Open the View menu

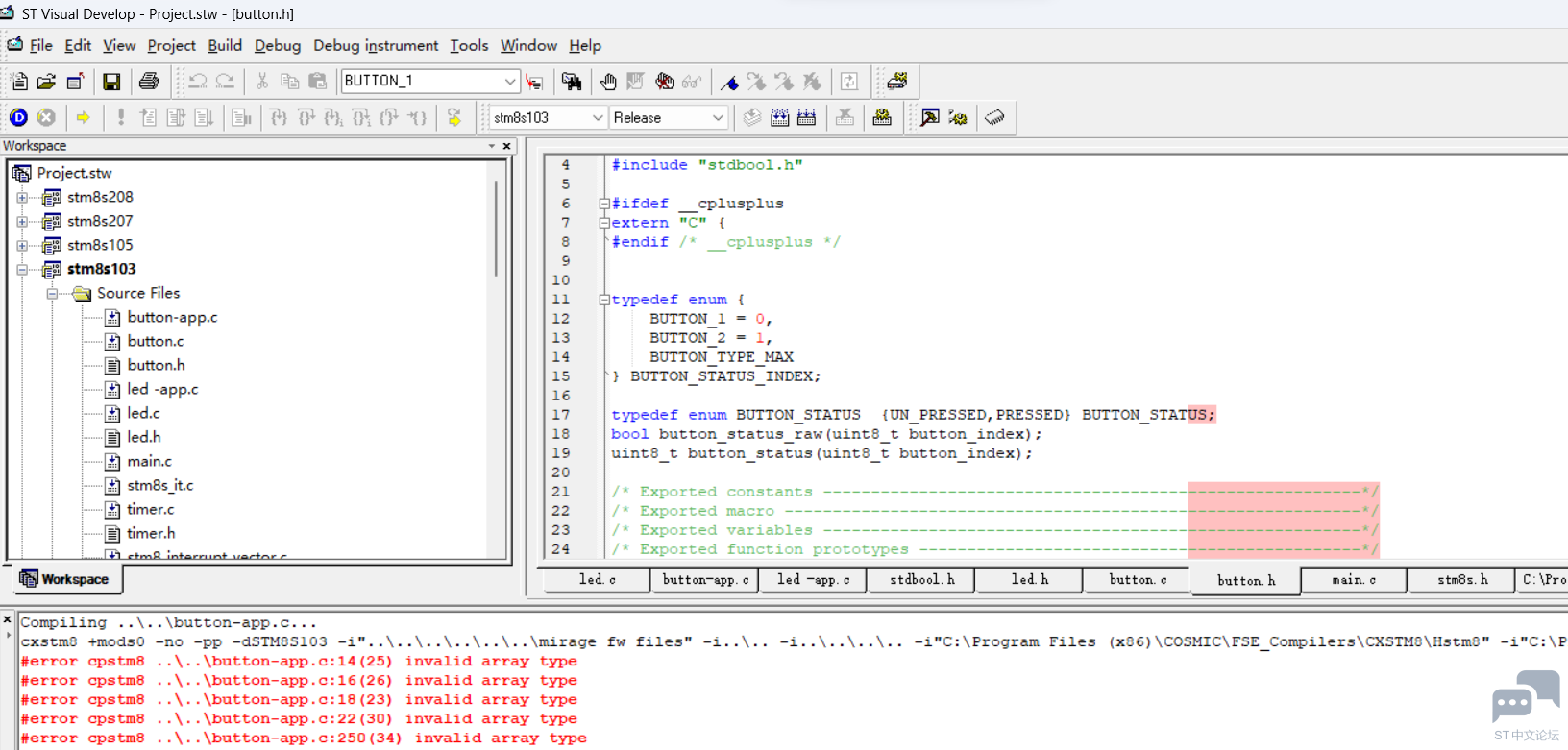119,45
